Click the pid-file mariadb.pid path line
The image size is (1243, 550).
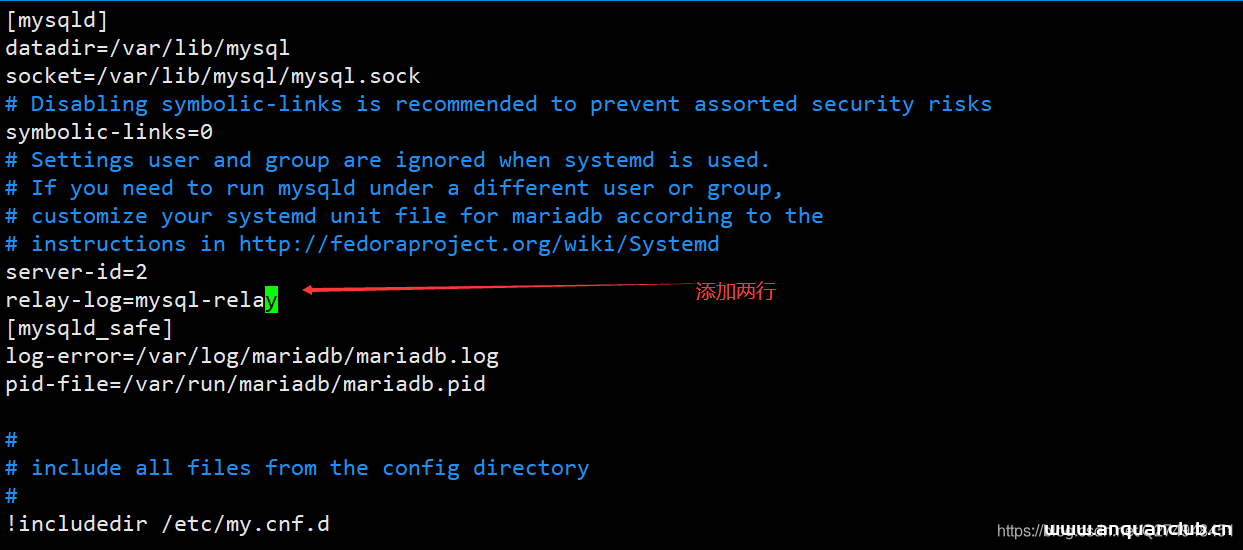point(245,384)
